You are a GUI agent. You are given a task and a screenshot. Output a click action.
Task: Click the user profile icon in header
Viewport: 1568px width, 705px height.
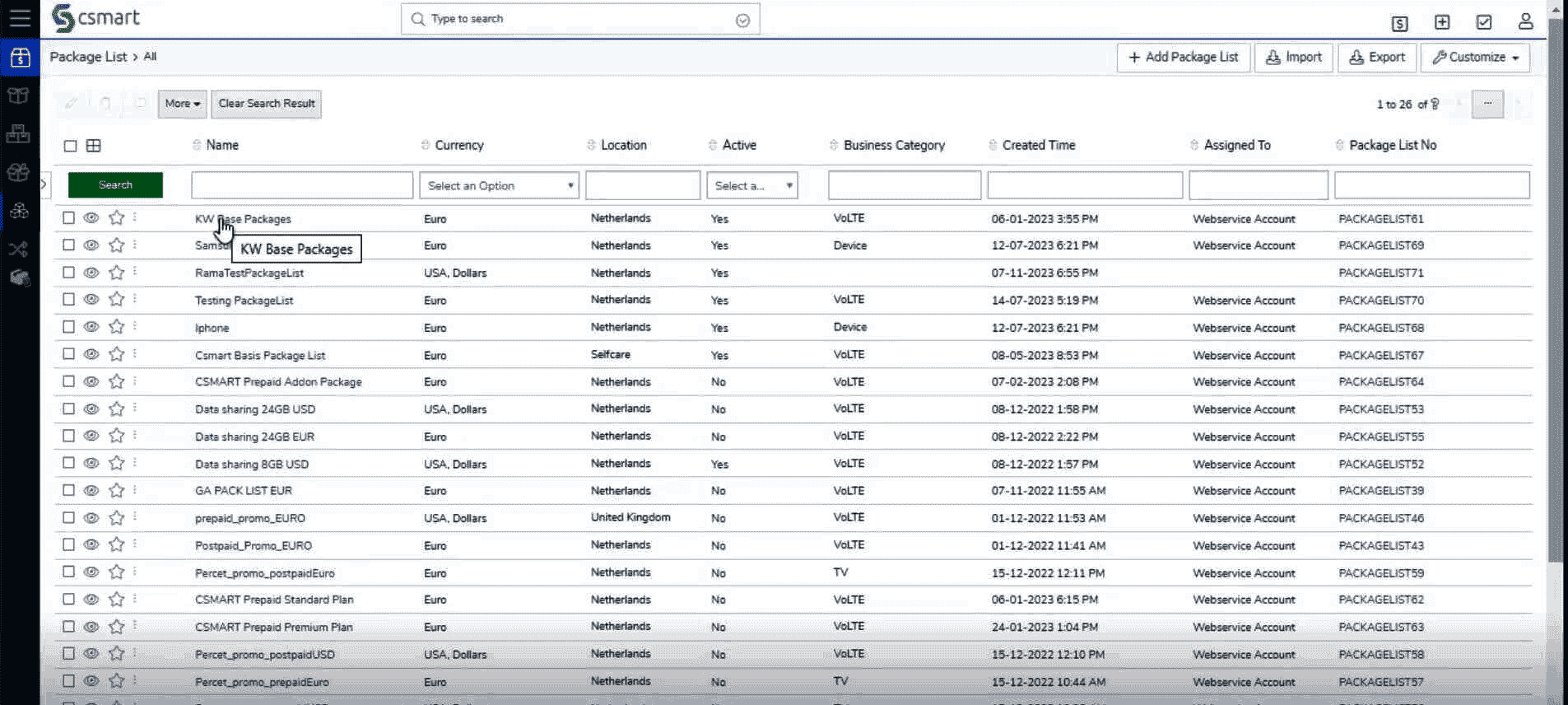(1525, 21)
